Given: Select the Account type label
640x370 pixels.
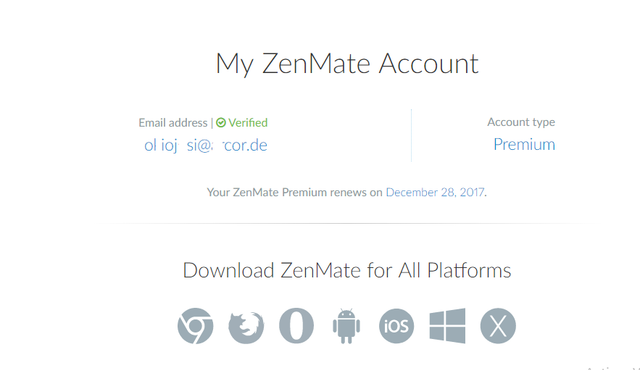Looking at the screenshot, I should 521,122.
